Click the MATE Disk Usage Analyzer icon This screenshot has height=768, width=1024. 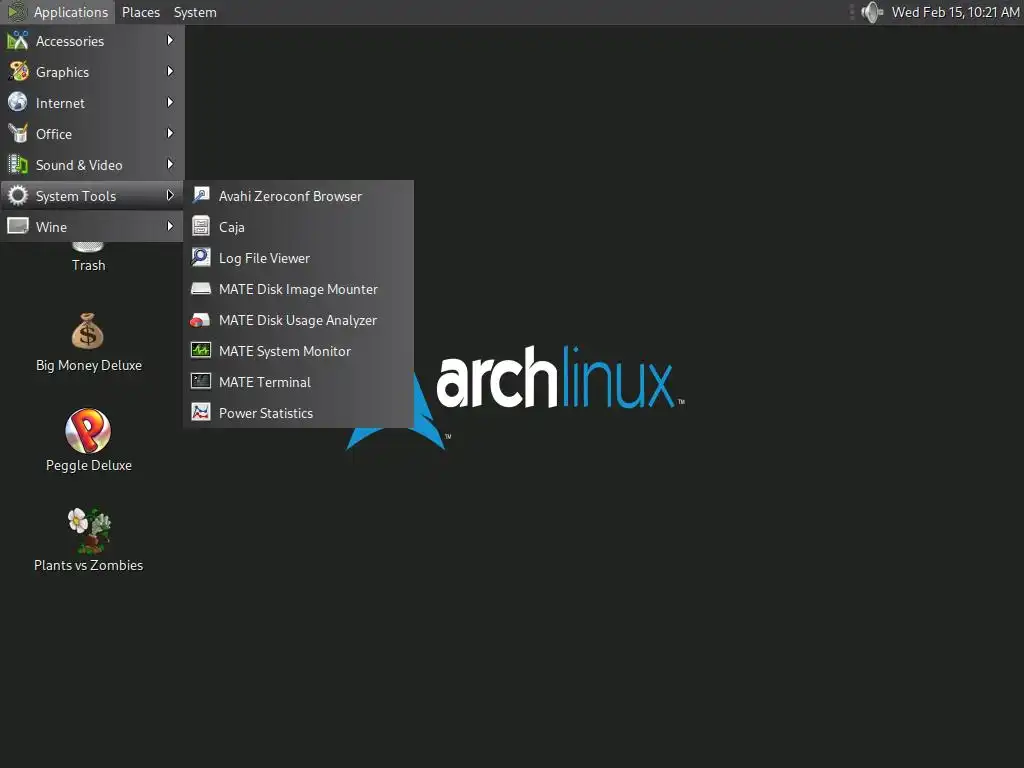pos(200,320)
